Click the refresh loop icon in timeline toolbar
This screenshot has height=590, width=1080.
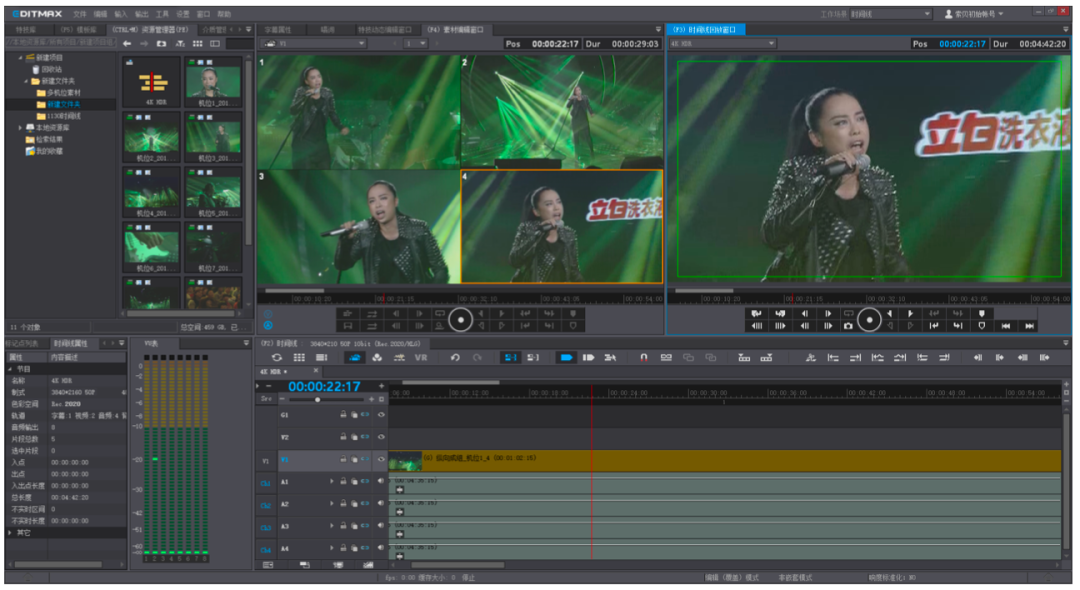click(277, 357)
